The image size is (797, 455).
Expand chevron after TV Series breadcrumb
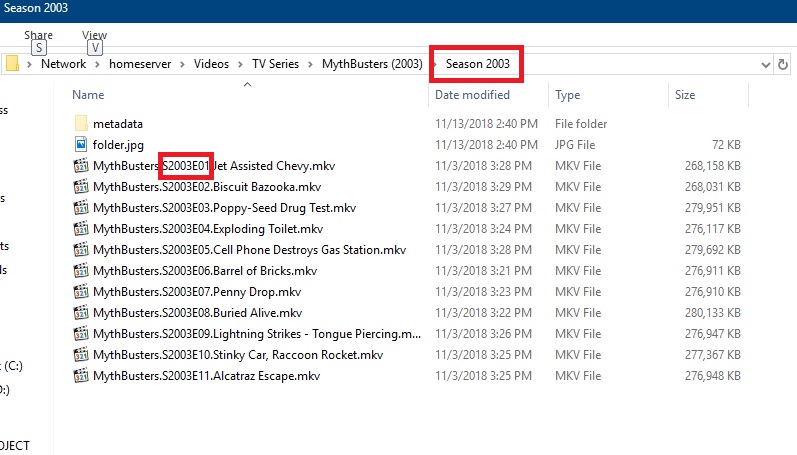click(x=310, y=64)
